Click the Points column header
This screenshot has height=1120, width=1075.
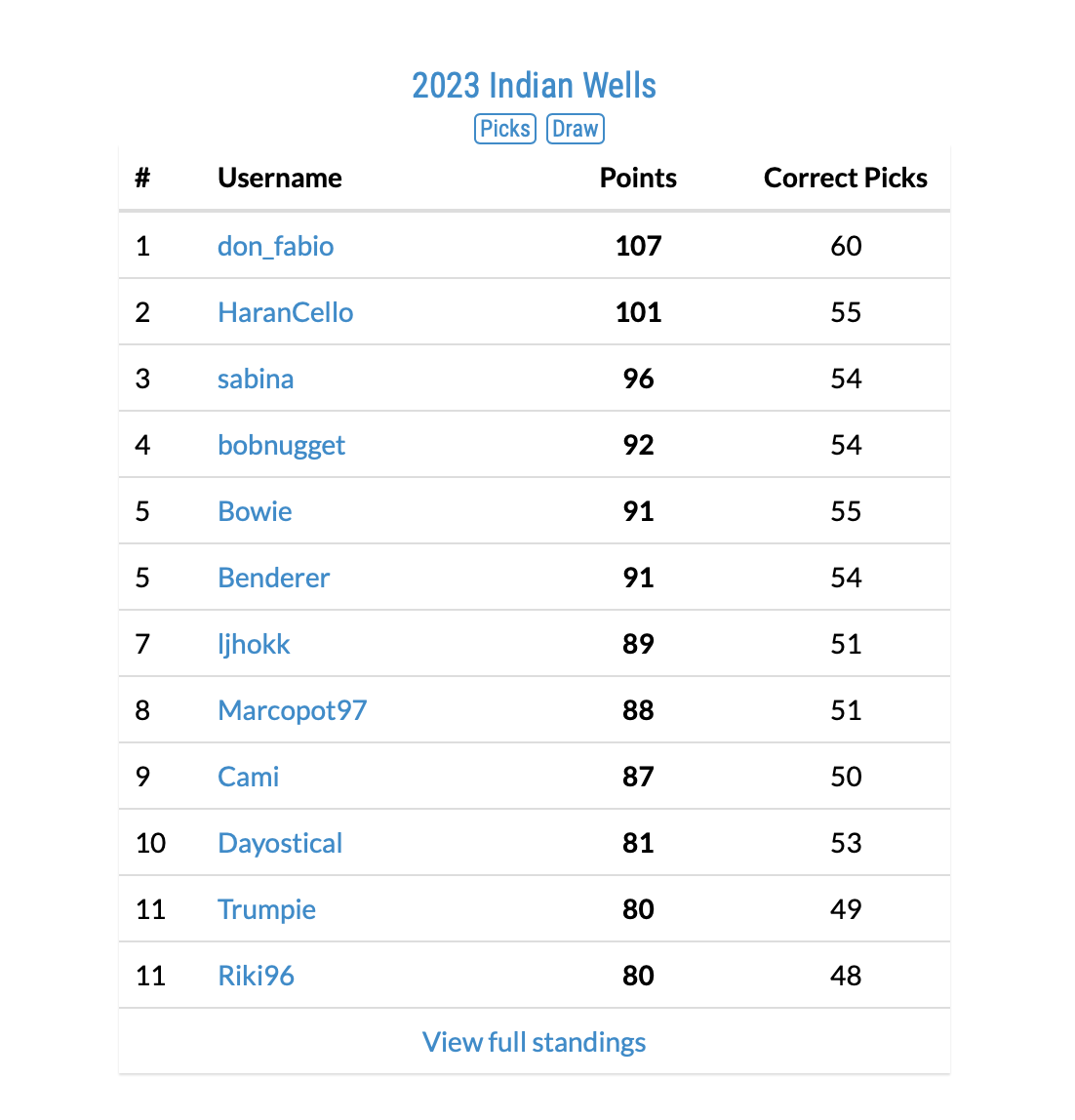[638, 178]
